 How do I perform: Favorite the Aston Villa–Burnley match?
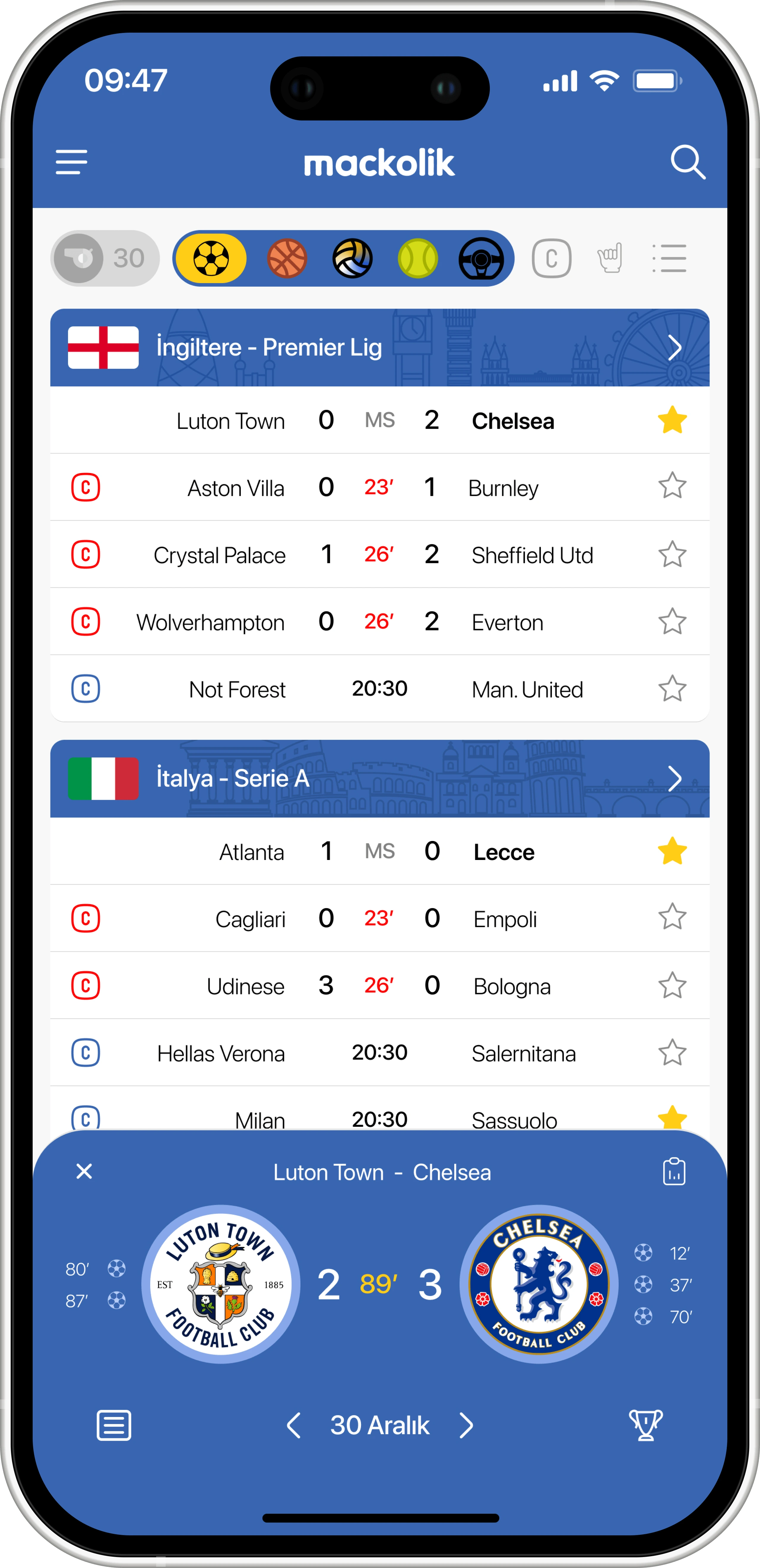(x=672, y=486)
